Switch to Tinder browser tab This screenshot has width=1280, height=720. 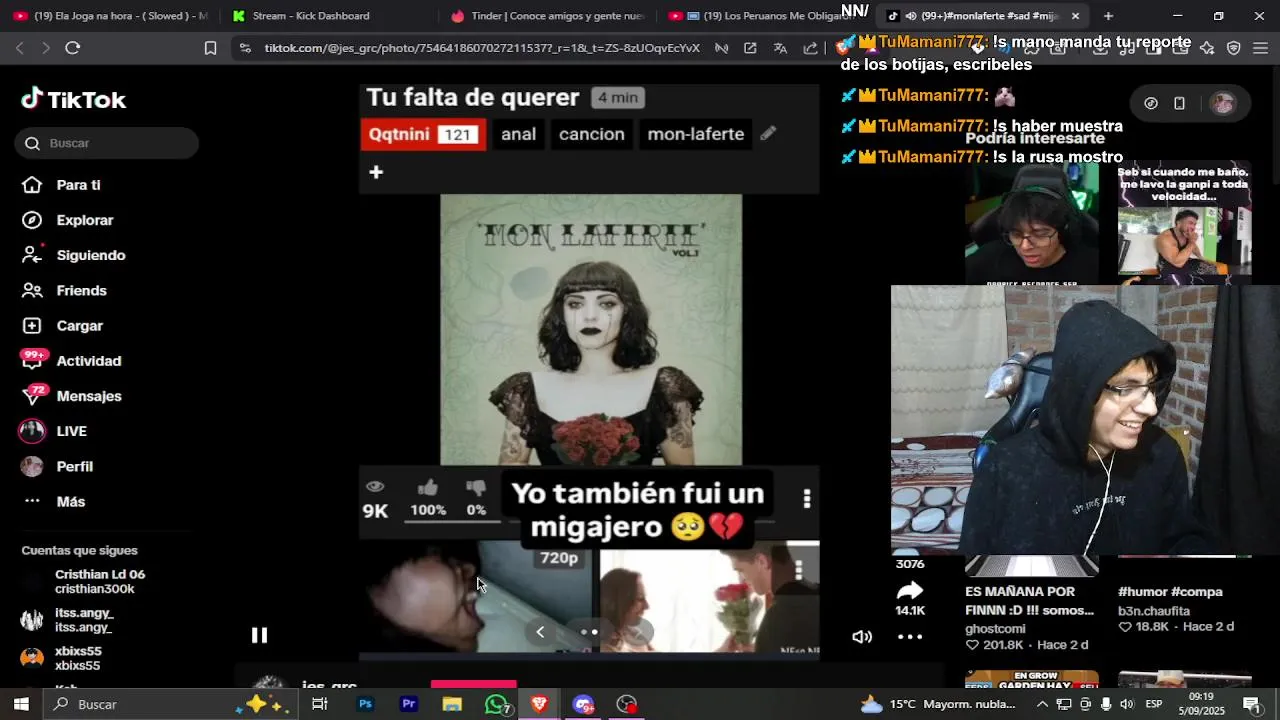pyautogui.click(x=548, y=16)
